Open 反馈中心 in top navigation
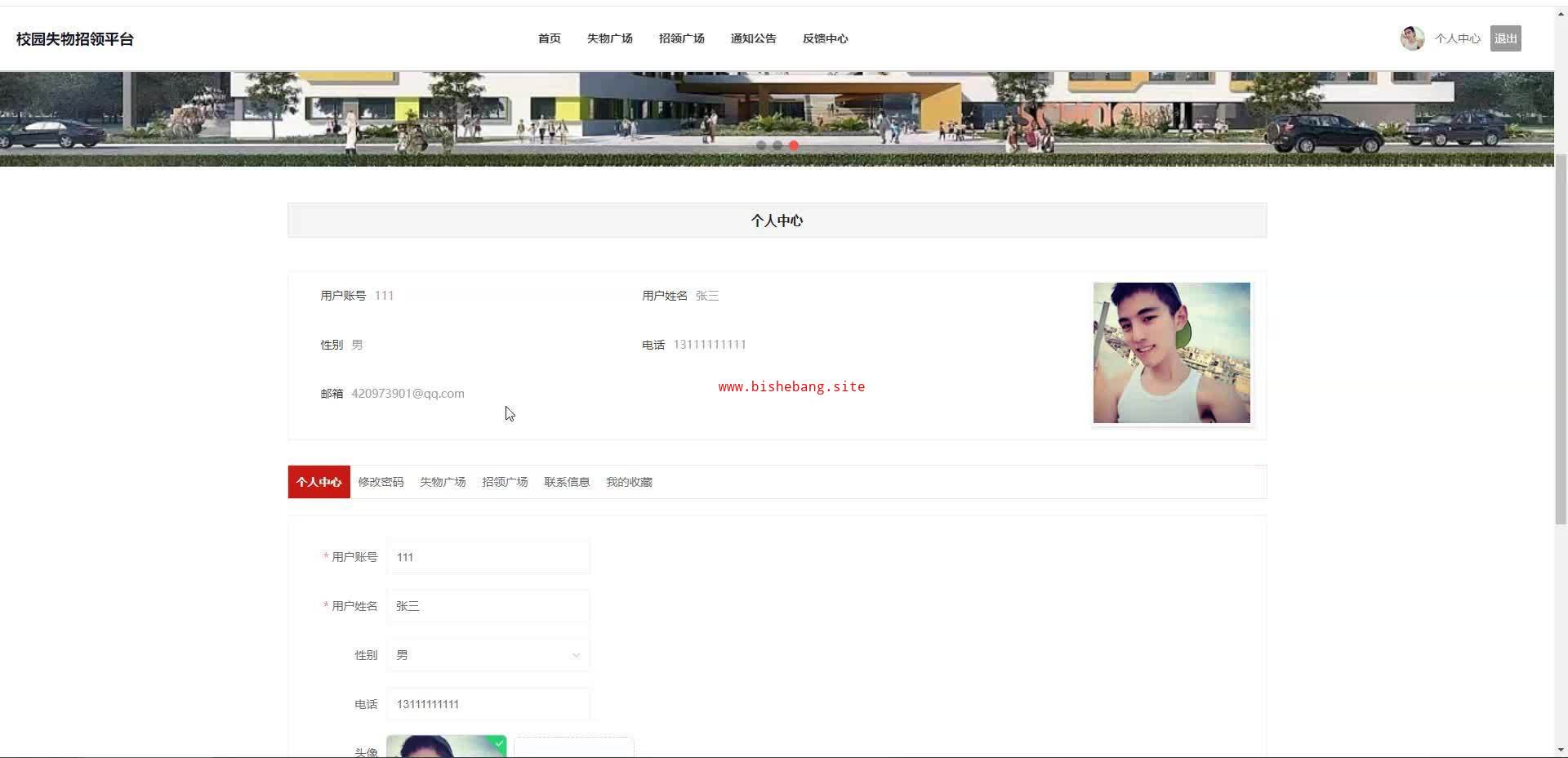 pos(825,38)
